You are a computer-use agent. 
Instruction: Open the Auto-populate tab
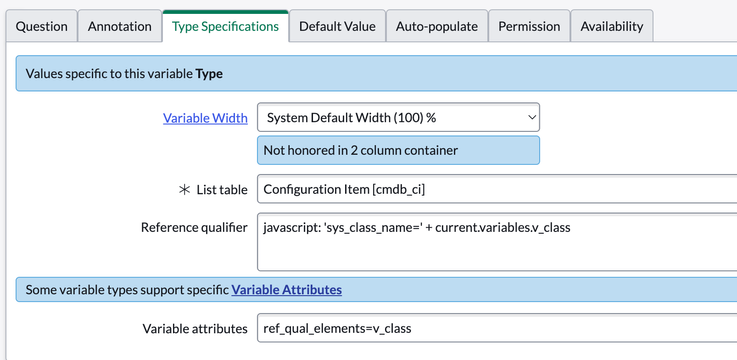point(437,26)
